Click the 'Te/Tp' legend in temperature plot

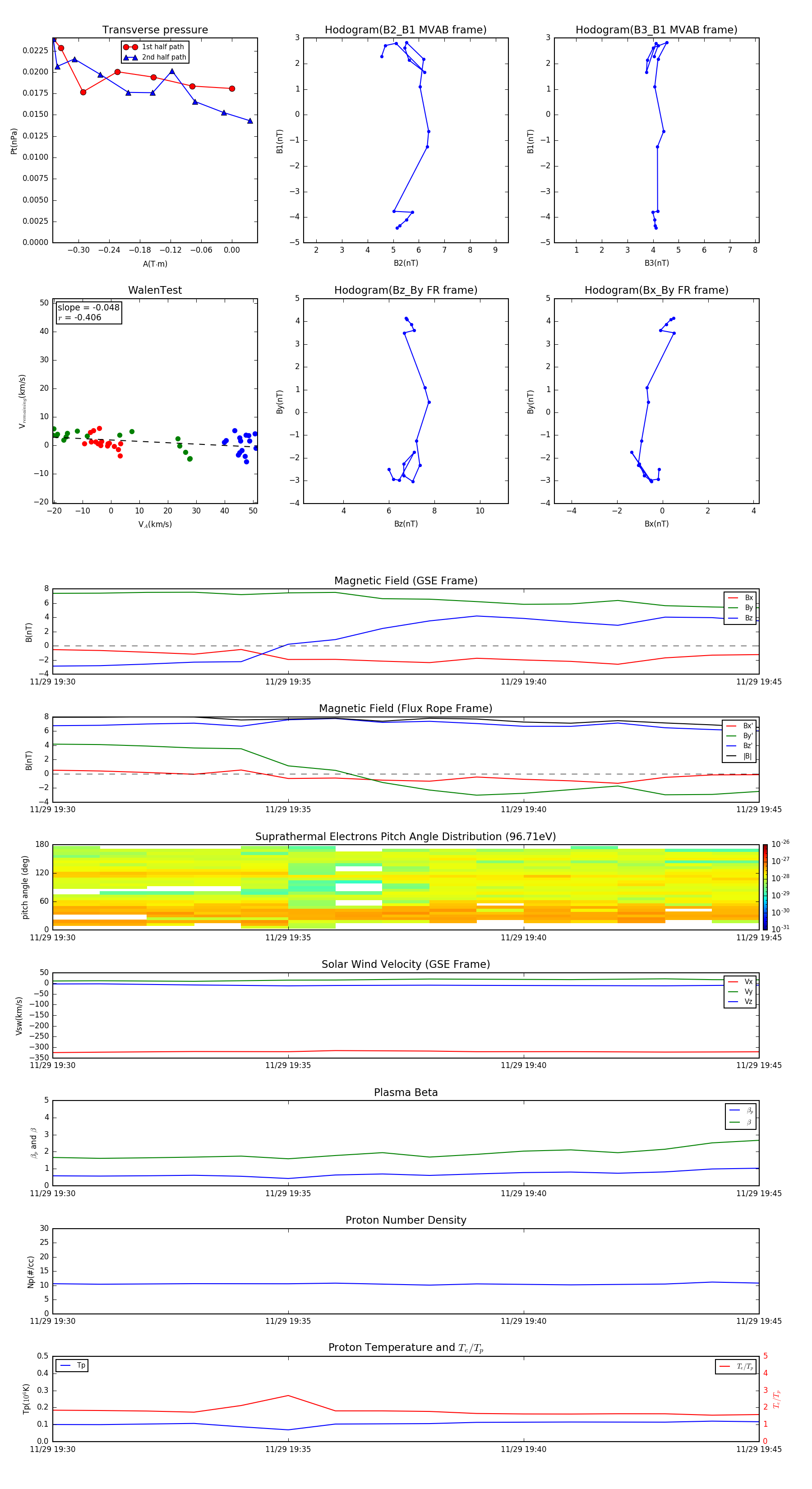[736, 1366]
